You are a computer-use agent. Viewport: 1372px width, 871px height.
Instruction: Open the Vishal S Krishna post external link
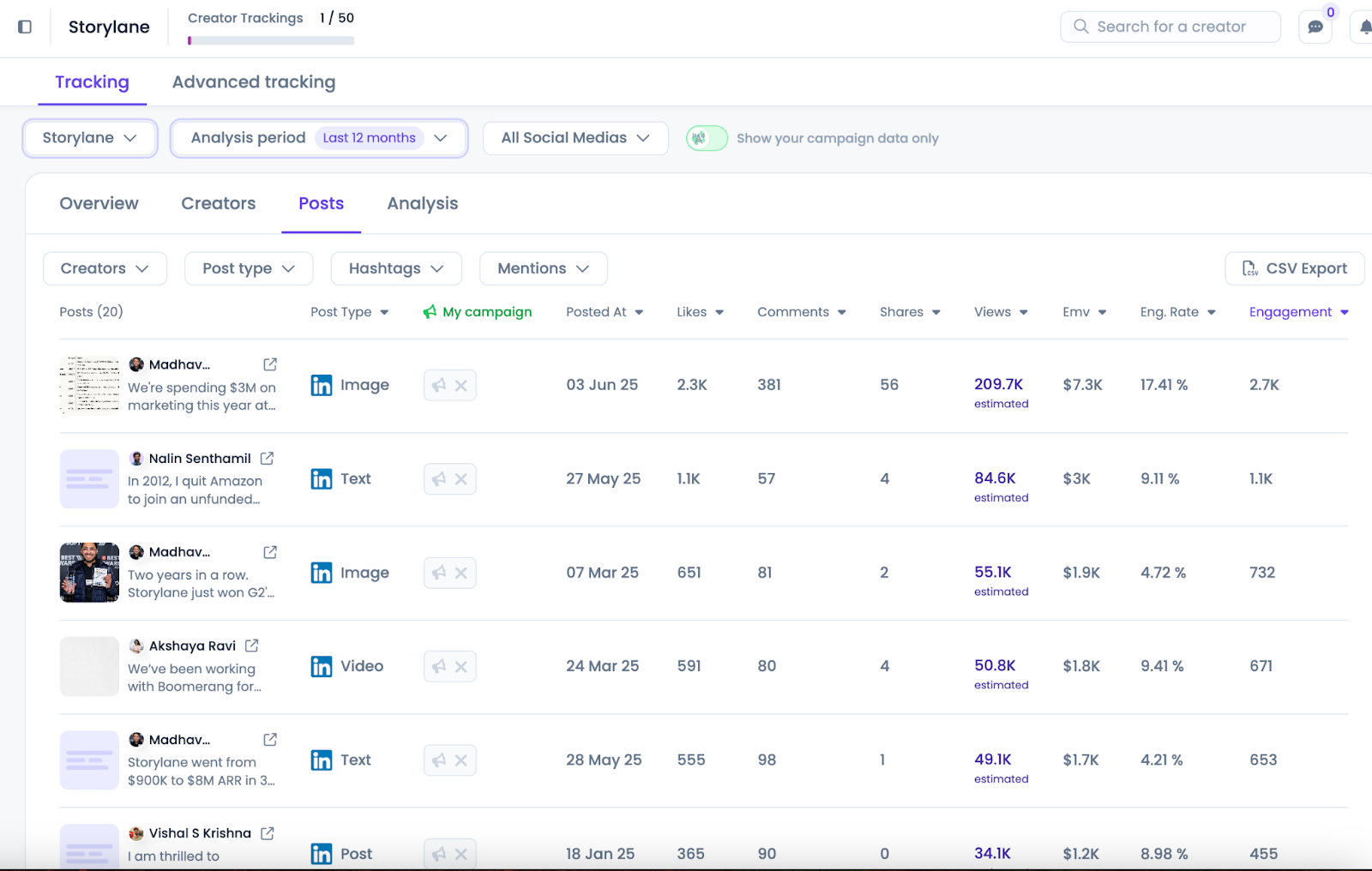pos(268,833)
